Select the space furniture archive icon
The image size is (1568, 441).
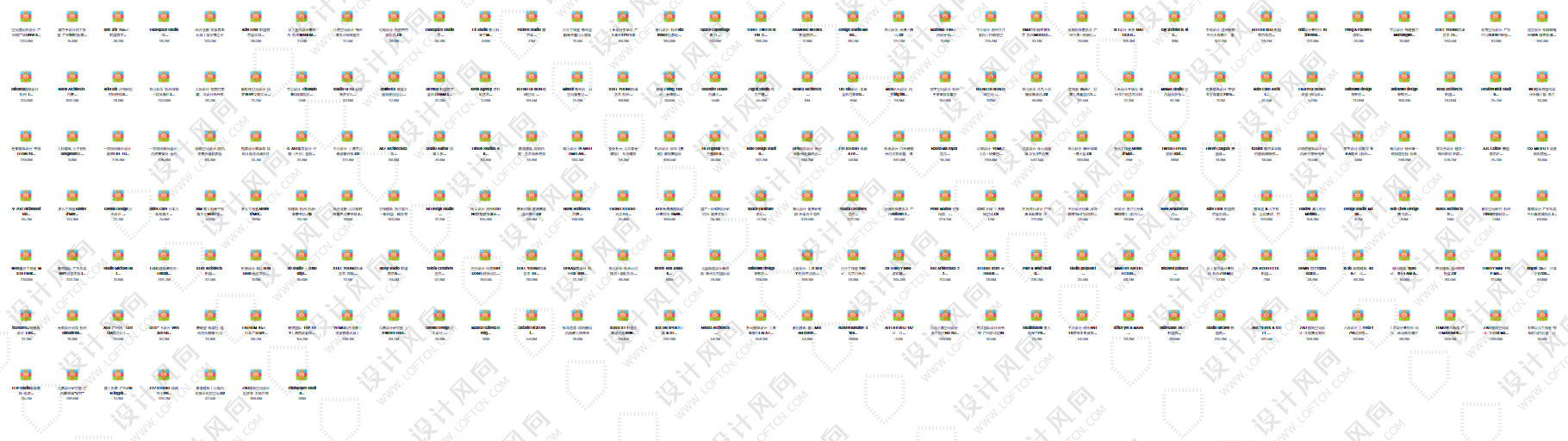pos(761,196)
